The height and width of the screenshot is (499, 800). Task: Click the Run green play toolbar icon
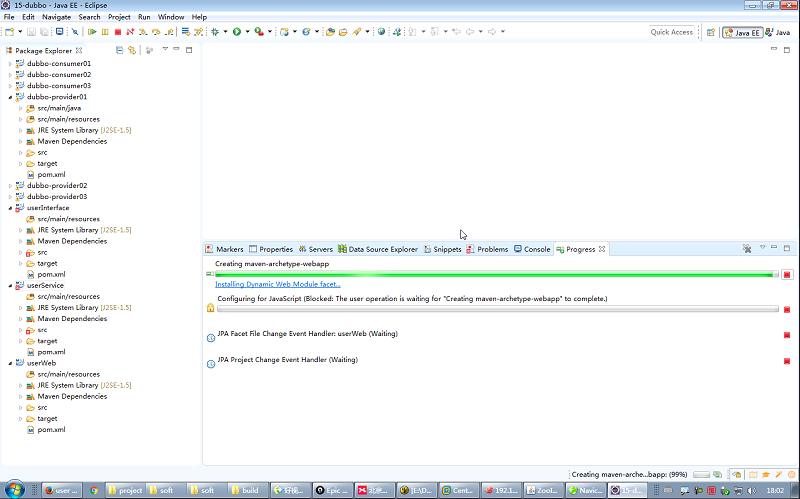click(x=236, y=32)
